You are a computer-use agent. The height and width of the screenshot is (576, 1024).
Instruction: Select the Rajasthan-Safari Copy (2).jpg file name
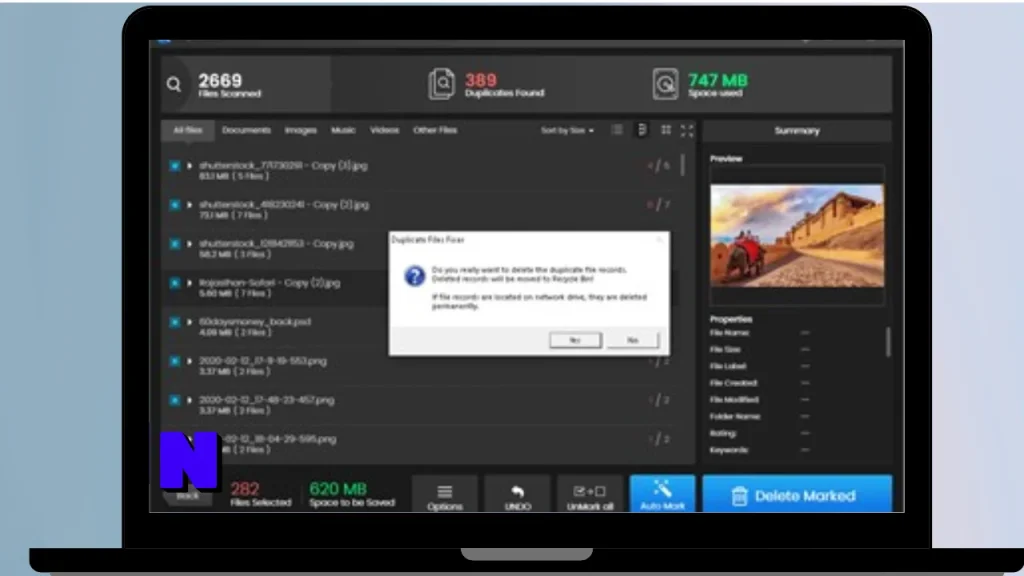tap(269, 283)
